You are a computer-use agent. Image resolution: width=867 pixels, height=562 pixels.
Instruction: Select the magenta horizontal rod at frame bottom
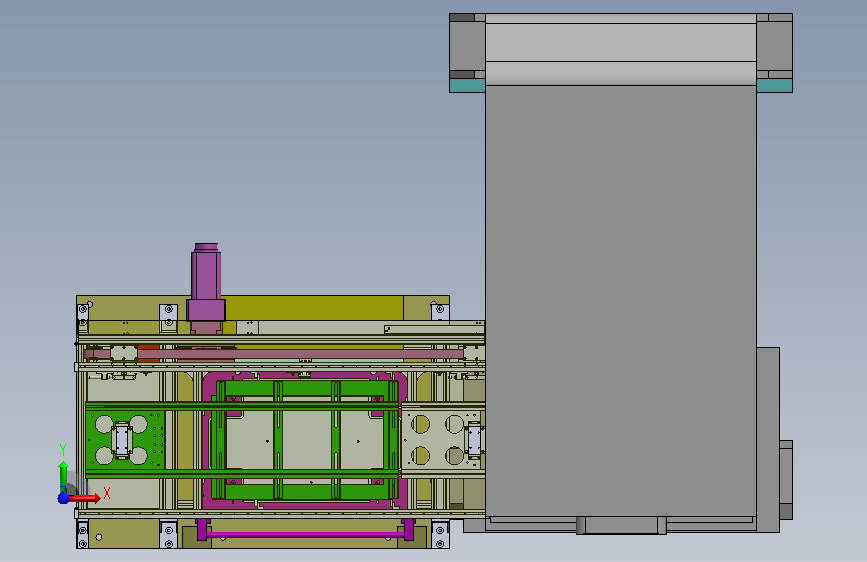coord(304,534)
